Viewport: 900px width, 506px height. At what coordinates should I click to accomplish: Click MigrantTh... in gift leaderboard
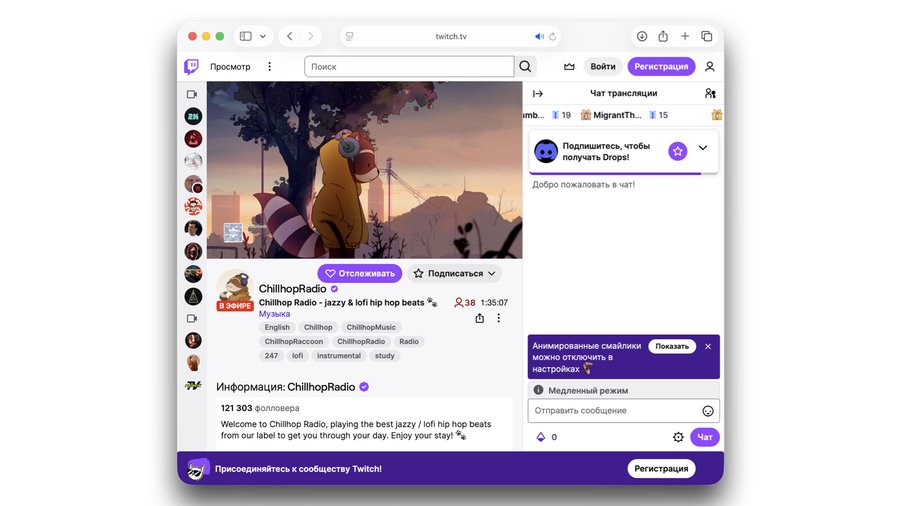click(x=618, y=115)
